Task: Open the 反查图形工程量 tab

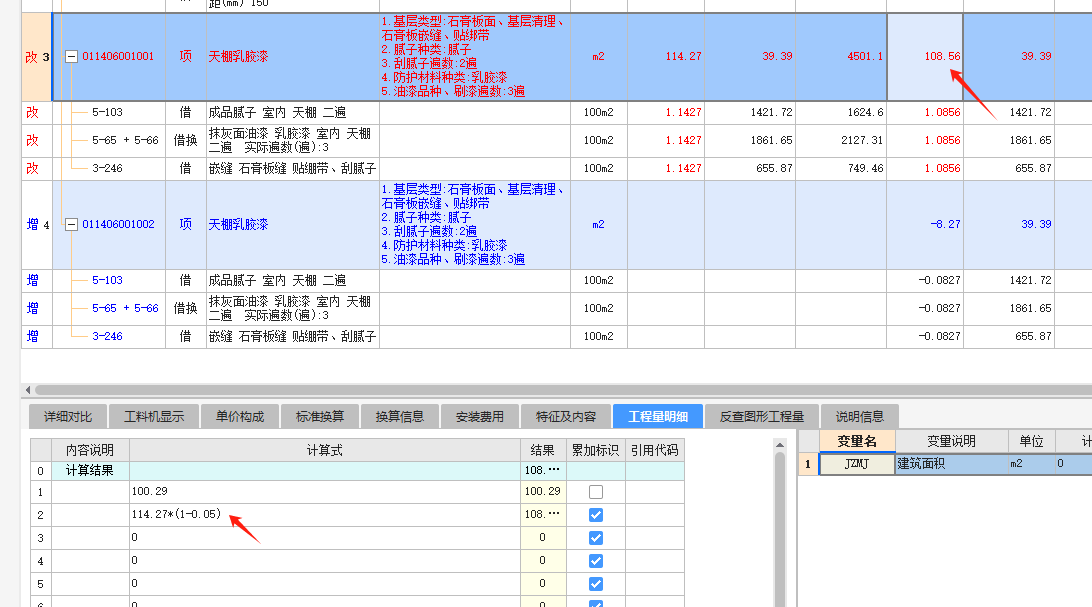Action: click(x=762, y=416)
